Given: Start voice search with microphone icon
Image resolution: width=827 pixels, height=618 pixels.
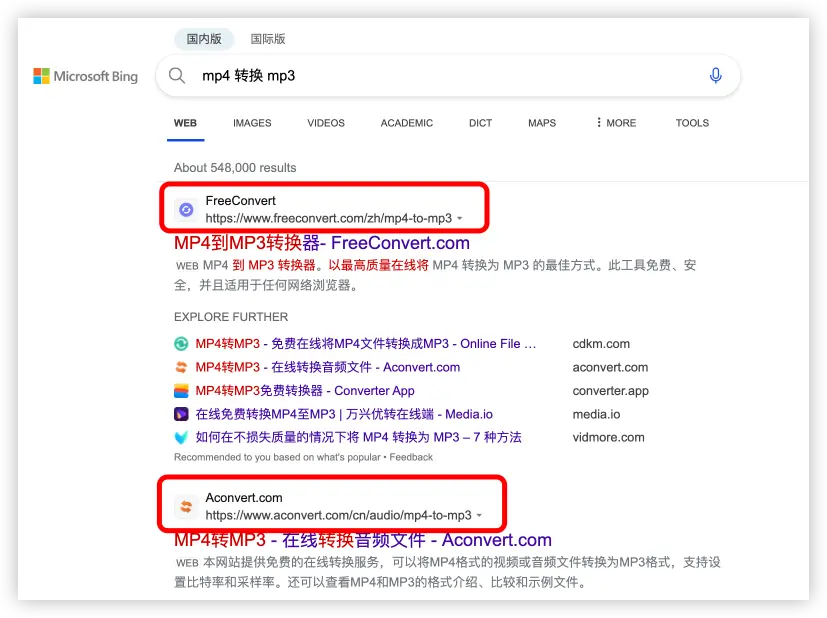Looking at the screenshot, I should (x=715, y=76).
